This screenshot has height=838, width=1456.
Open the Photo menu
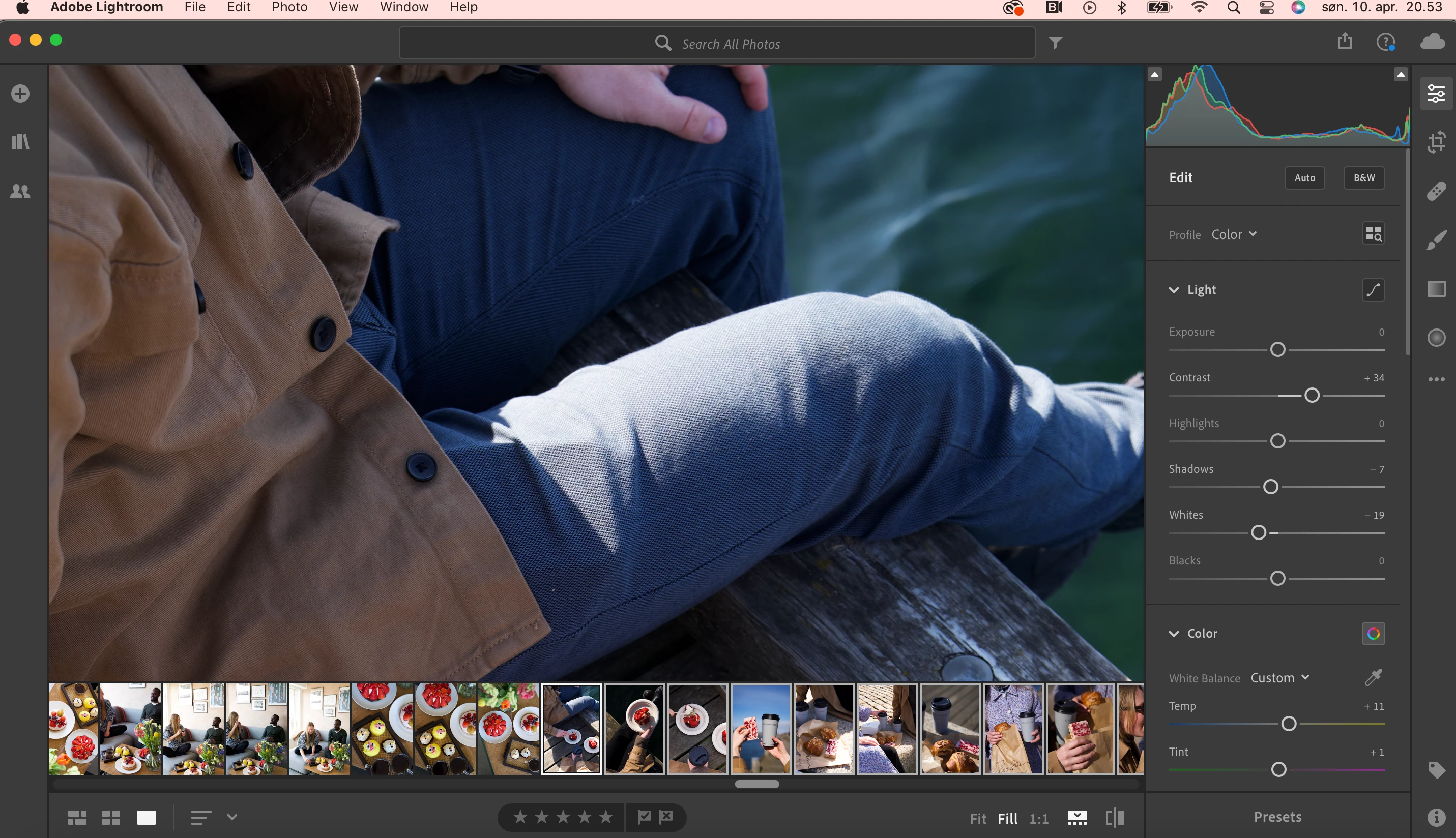coord(289,8)
